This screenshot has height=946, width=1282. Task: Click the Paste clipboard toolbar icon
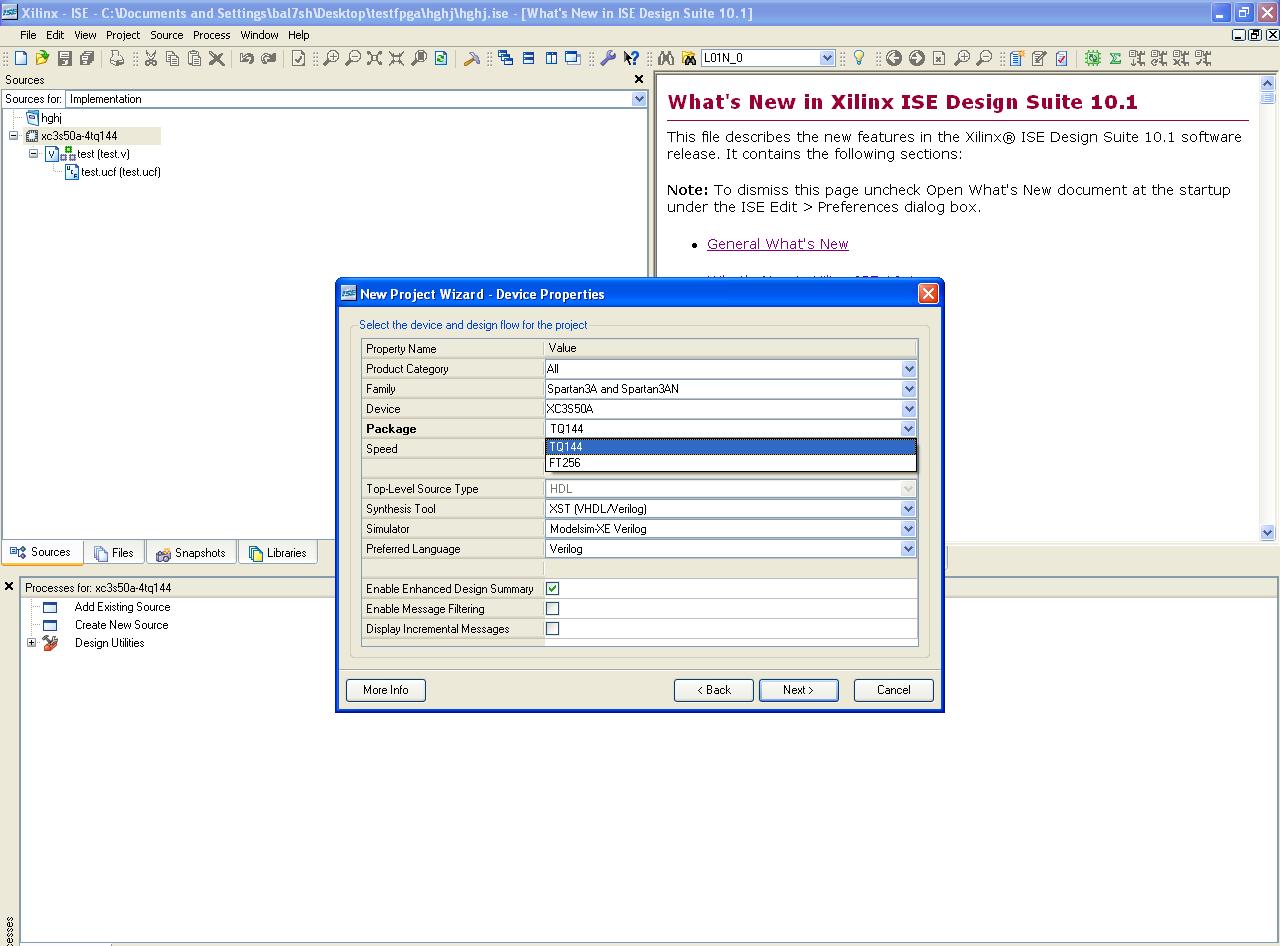(x=194, y=58)
